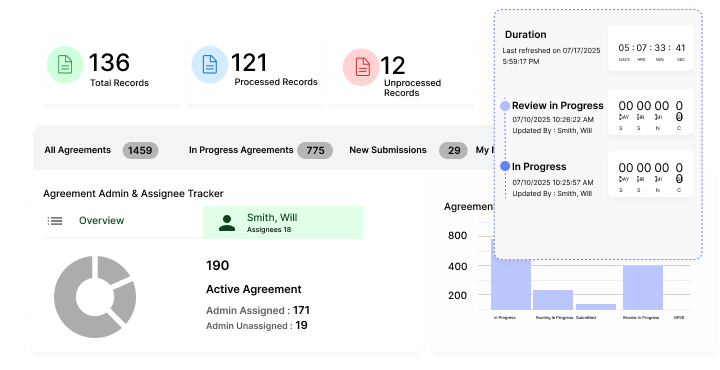Click the Duration countdown timer 05:07:33:41
Image resolution: width=720 pixels, height=370 pixels.
(x=651, y=48)
